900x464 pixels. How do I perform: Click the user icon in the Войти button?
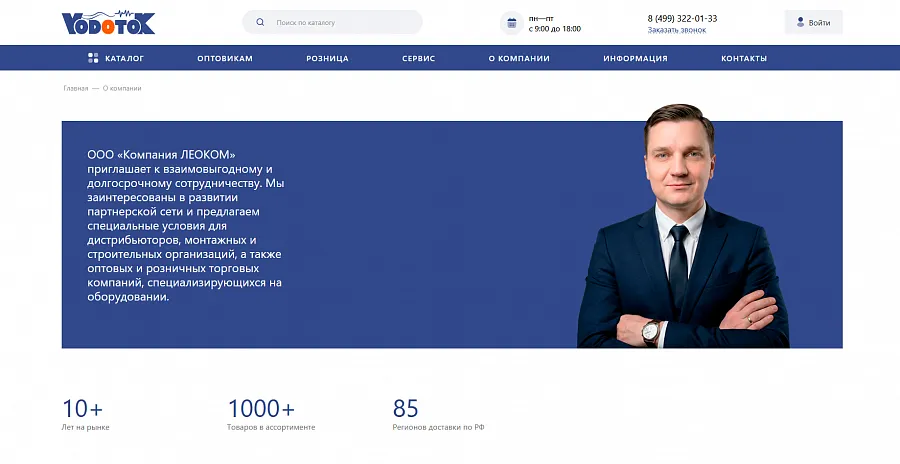tap(800, 22)
